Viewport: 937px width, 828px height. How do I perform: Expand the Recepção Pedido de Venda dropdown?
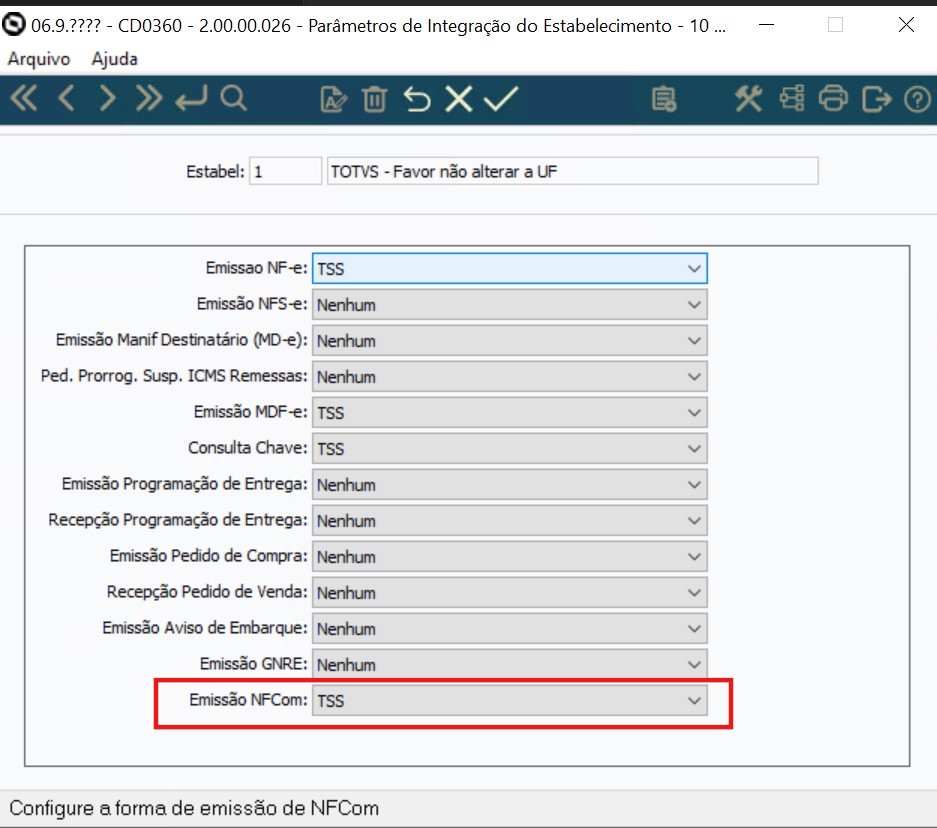click(510, 592)
